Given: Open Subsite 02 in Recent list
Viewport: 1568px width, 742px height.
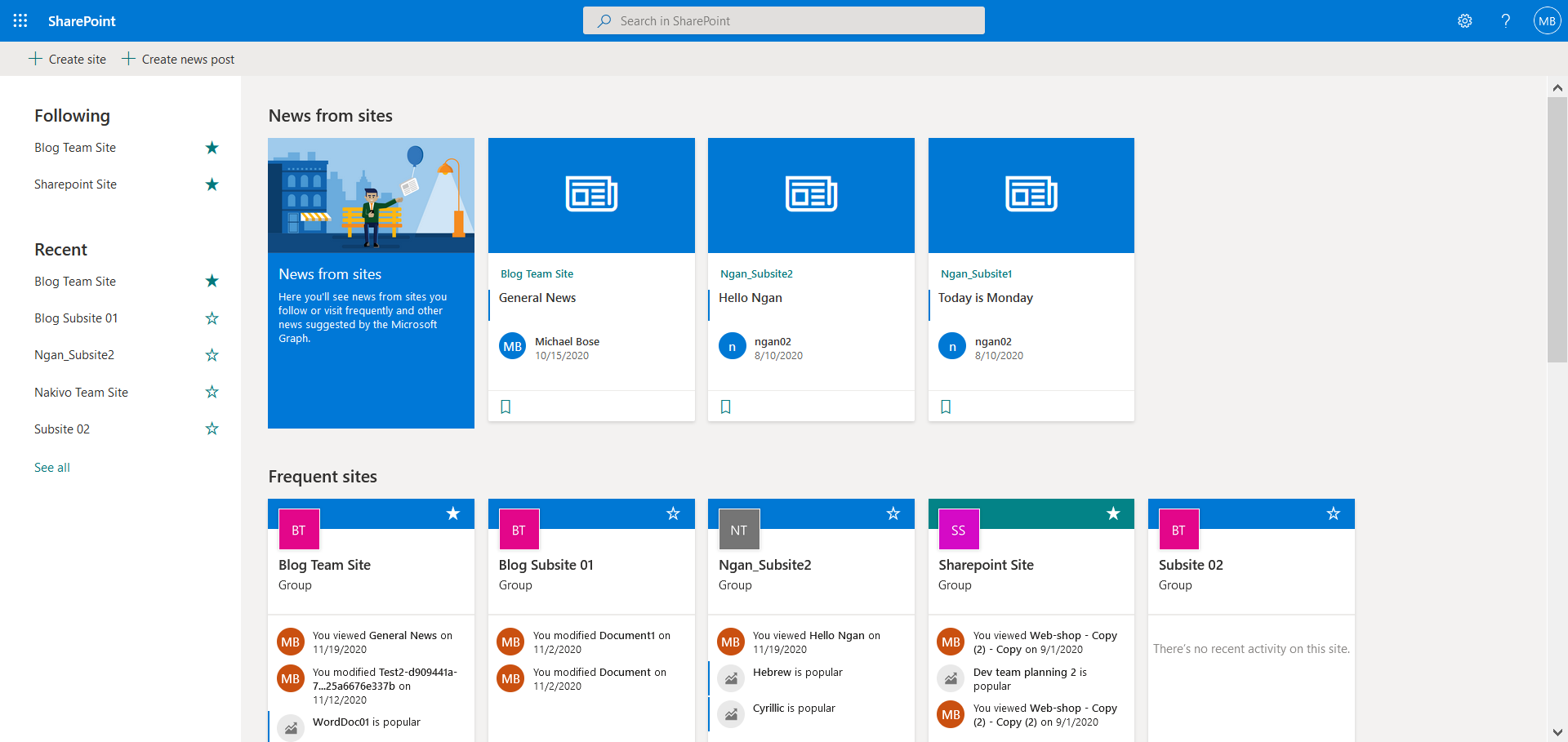Looking at the screenshot, I should coord(62,429).
